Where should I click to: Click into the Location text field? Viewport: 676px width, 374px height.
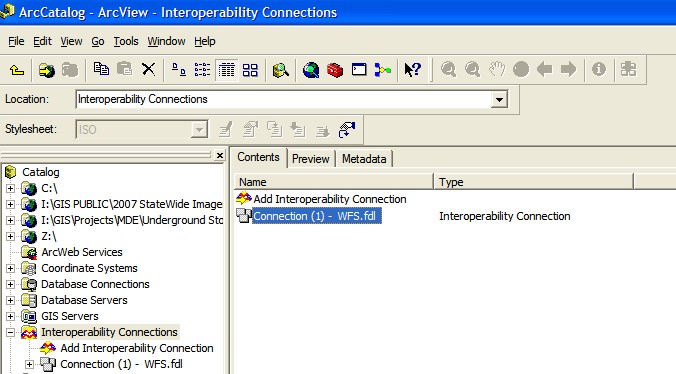tap(283, 100)
